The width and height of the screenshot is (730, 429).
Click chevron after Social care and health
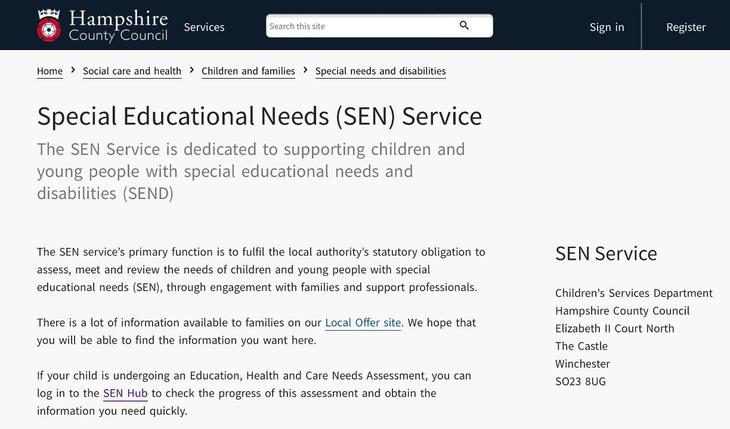pyautogui.click(x=192, y=70)
